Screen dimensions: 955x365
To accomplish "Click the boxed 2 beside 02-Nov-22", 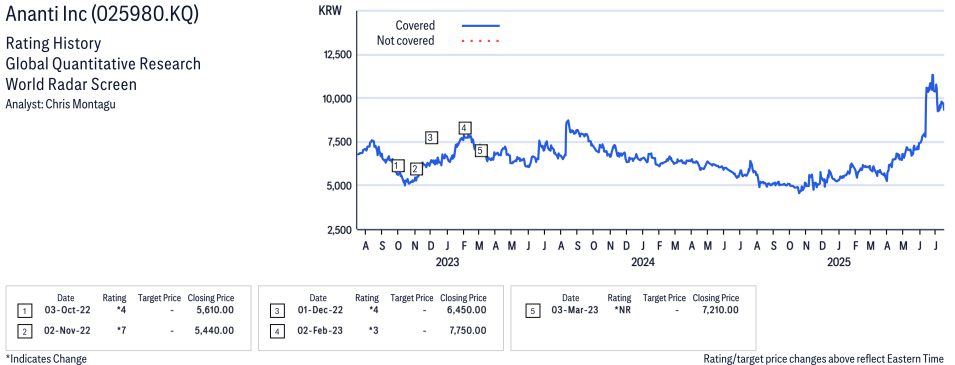I will [x=24, y=331].
